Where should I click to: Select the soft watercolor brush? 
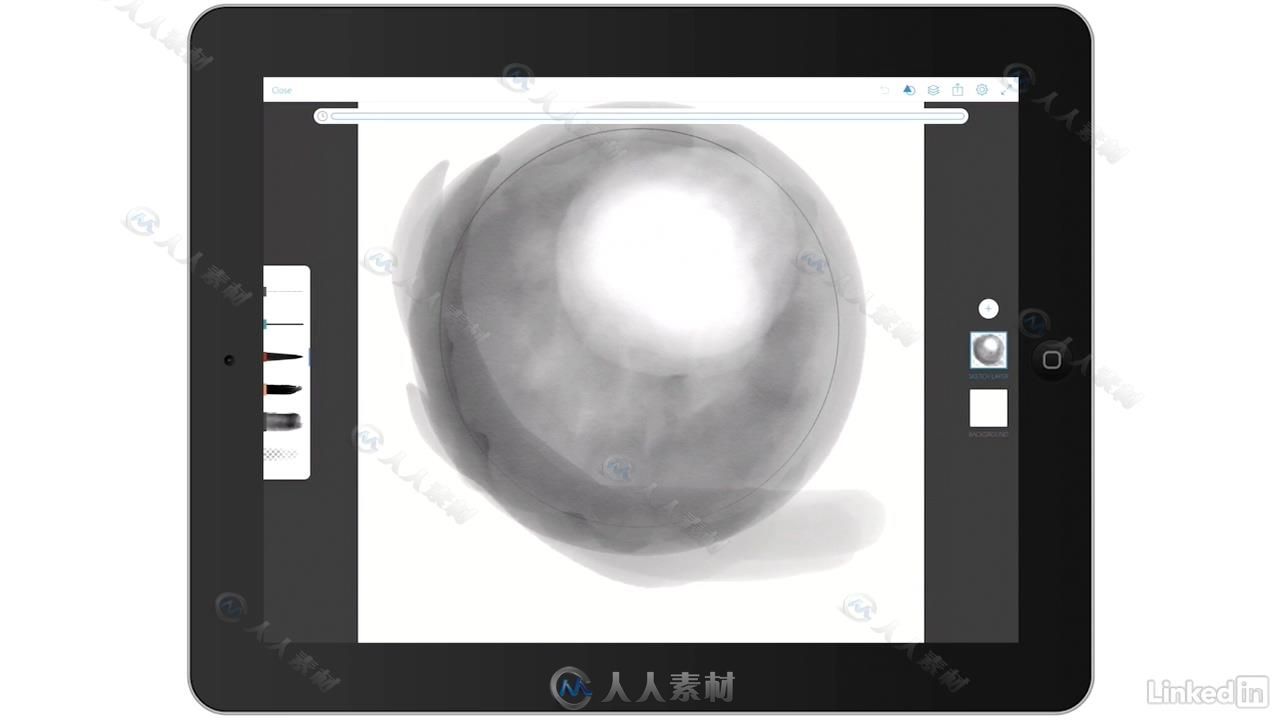coord(283,422)
